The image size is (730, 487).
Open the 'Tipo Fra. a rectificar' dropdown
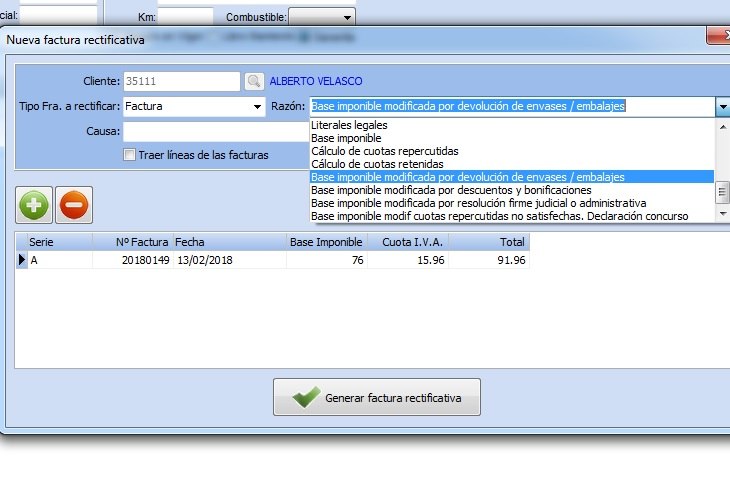point(257,107)
